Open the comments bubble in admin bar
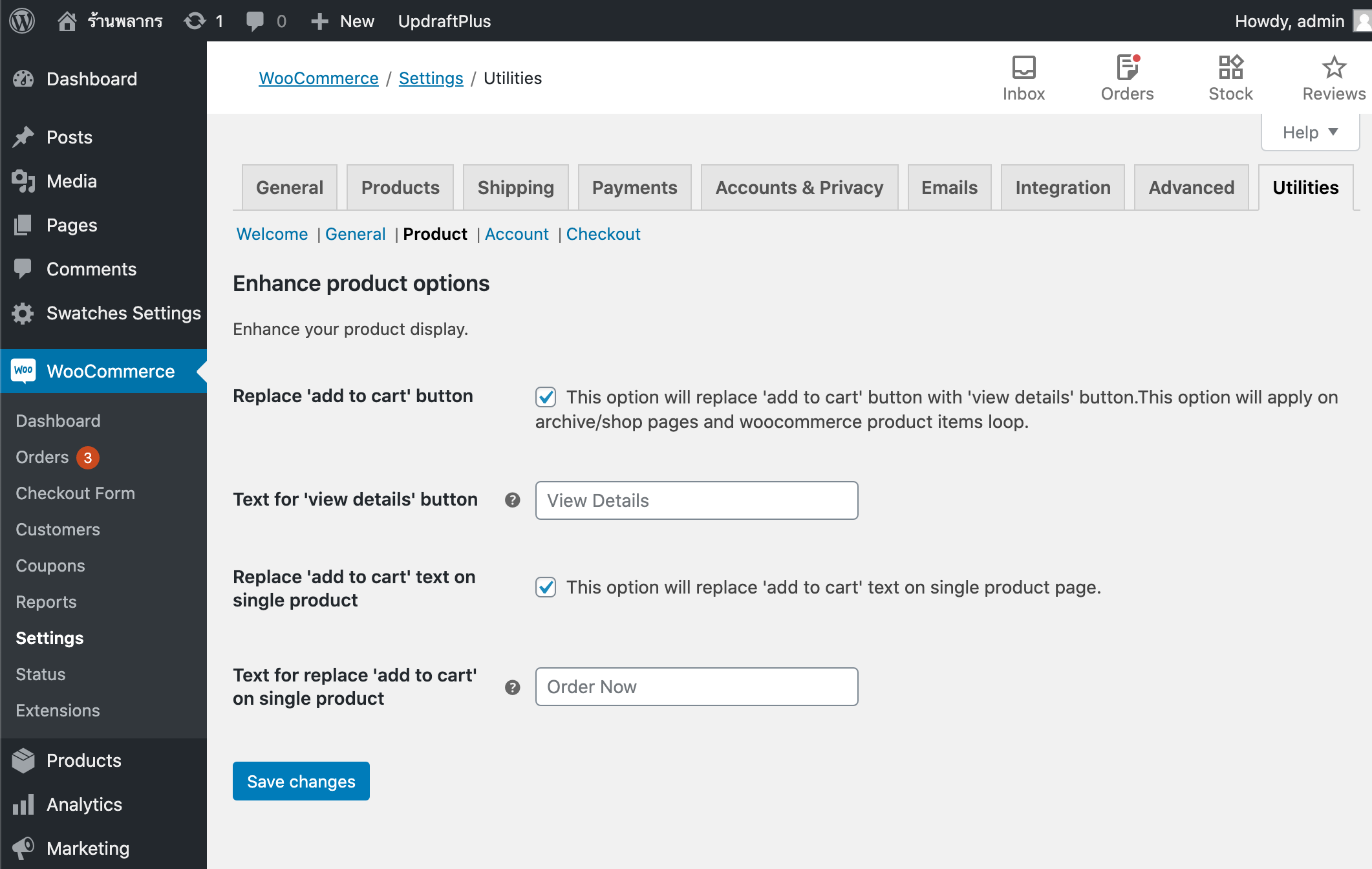Viewport: 1372px width, 869px height. [255, 21]
